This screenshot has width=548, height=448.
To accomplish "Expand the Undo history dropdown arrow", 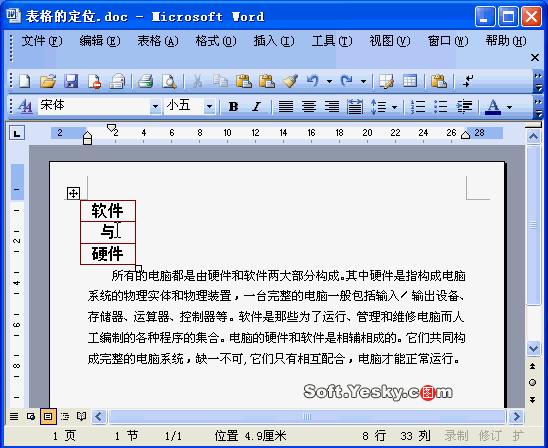I will coord(330,81).
